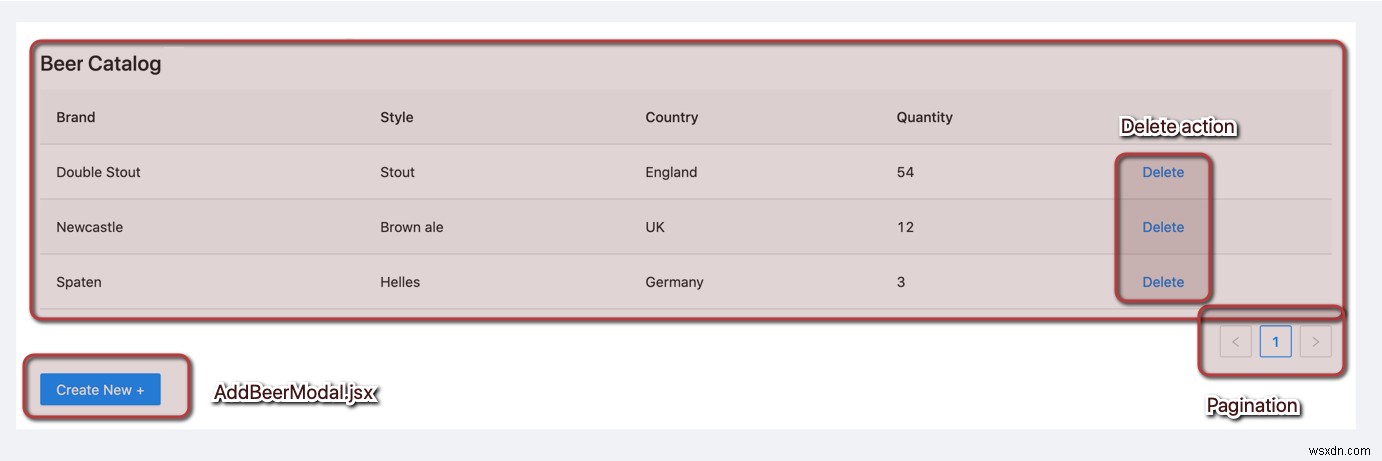Delete the Double Stout entry

tap(1163, 172)
